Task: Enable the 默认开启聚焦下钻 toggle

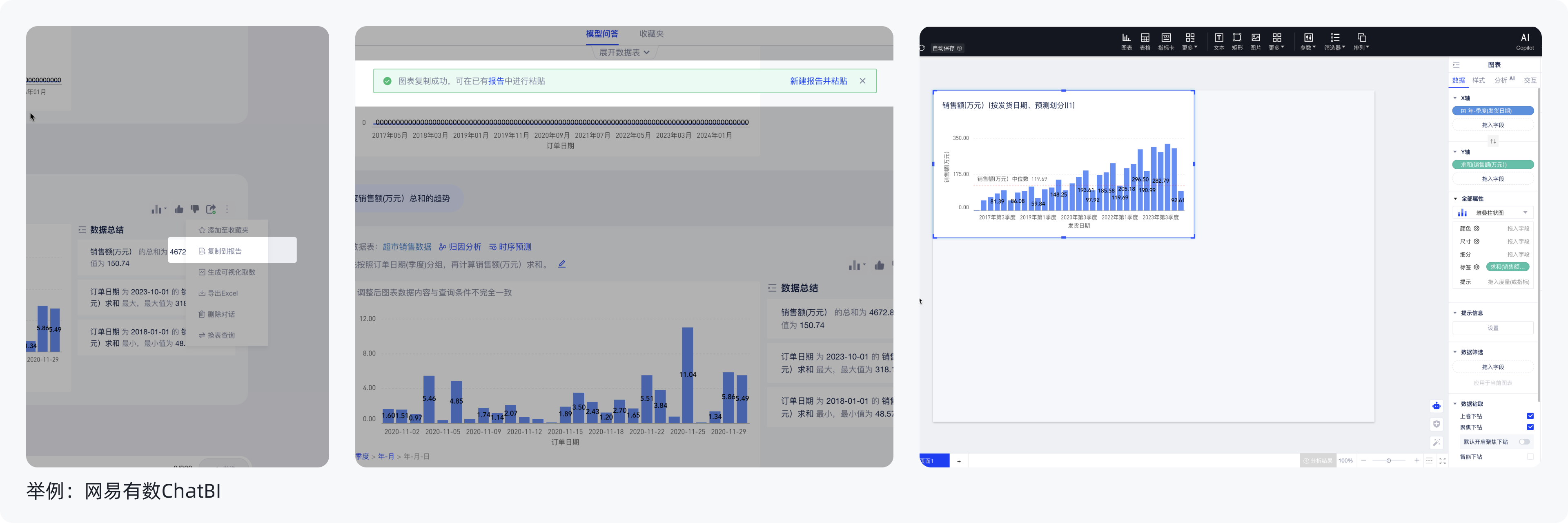Action: point(1525,442)
